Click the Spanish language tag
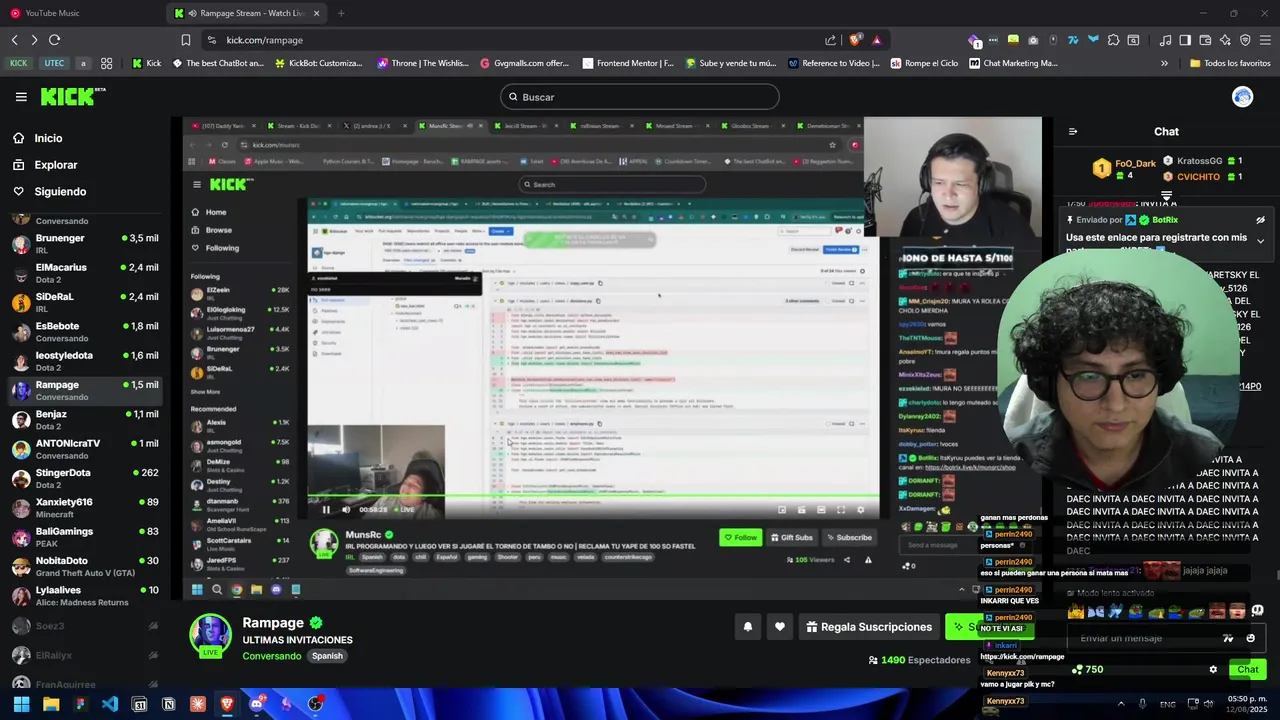 tap(327, 656)
